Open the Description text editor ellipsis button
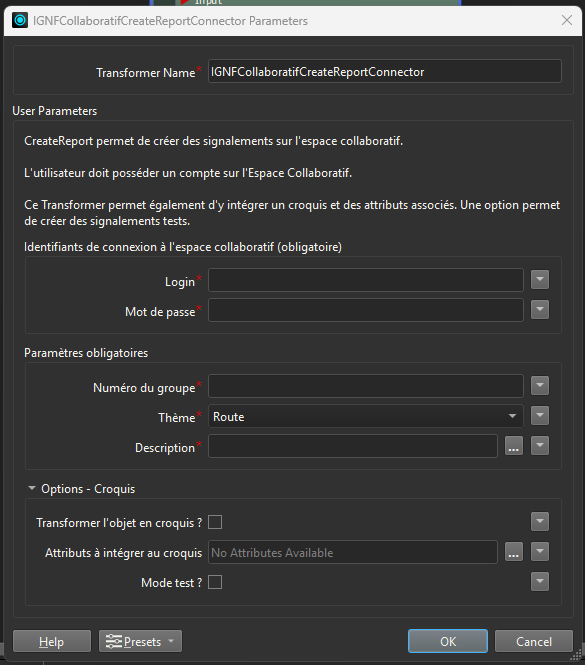Image resolution: width=585 pixels, height=665 pixels. 514,446
